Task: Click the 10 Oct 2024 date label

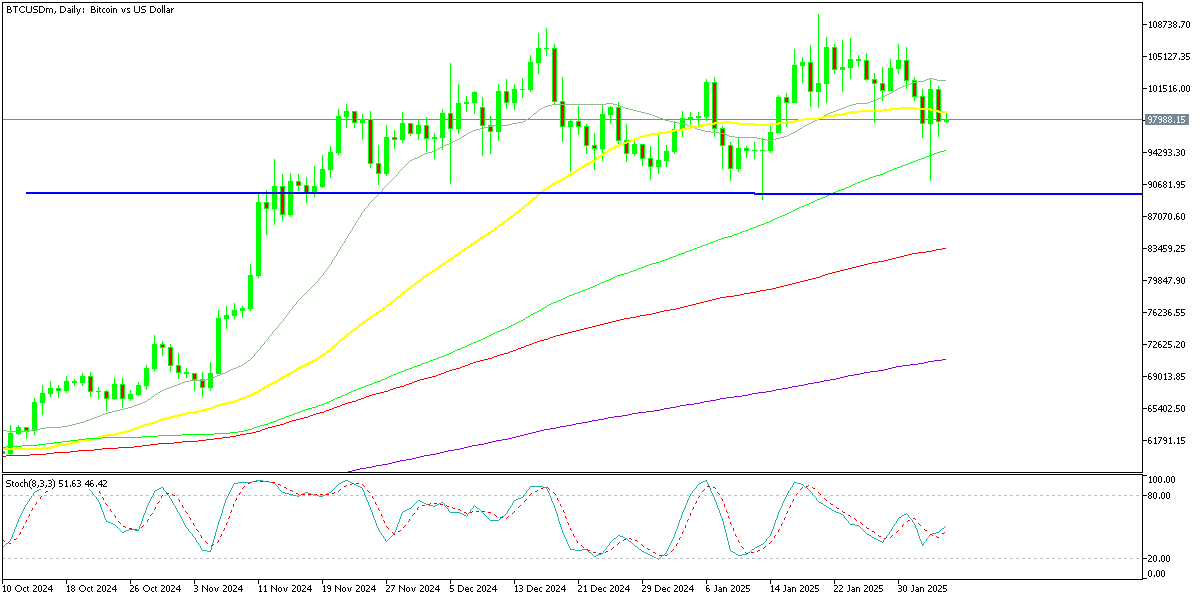Action: click(28, 589)
